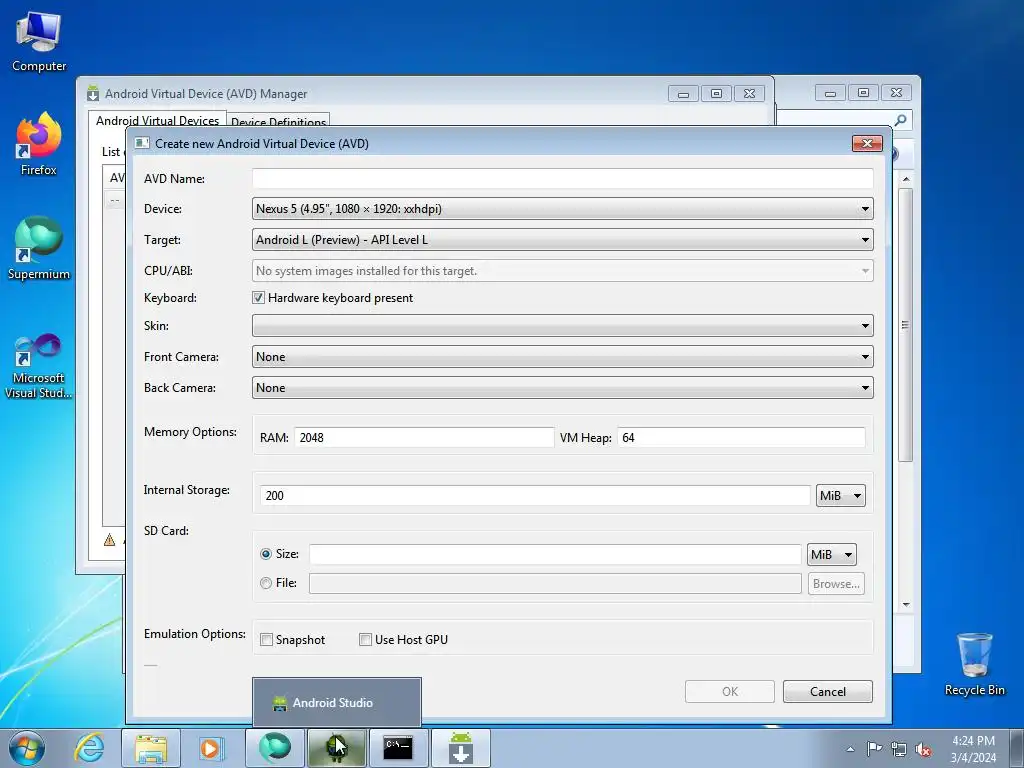
Task: Click the Windows Start orb
Action: pyautogui.click(x=27, y=748)
